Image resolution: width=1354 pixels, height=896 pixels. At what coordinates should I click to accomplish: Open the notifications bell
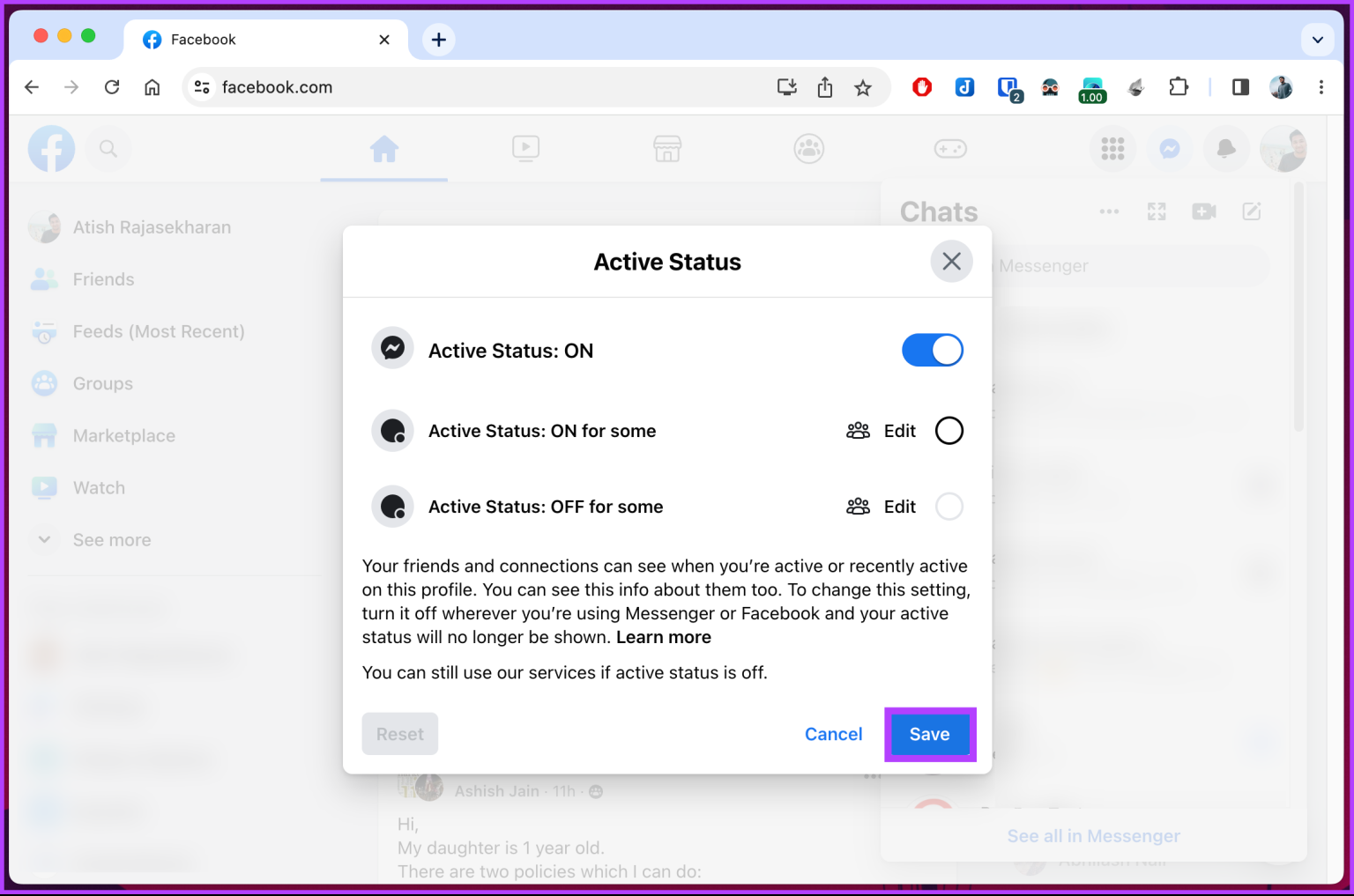pyautogui.click(x=1225, y=149)
